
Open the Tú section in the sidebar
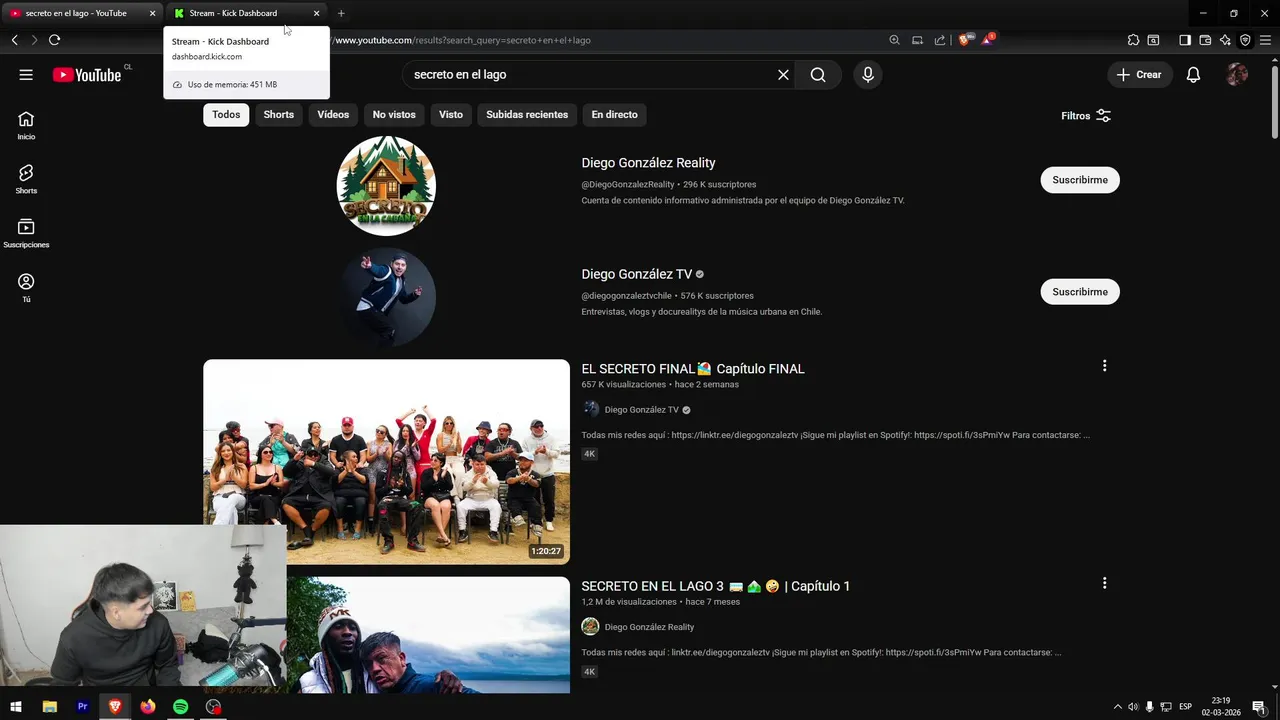(26, 288)
